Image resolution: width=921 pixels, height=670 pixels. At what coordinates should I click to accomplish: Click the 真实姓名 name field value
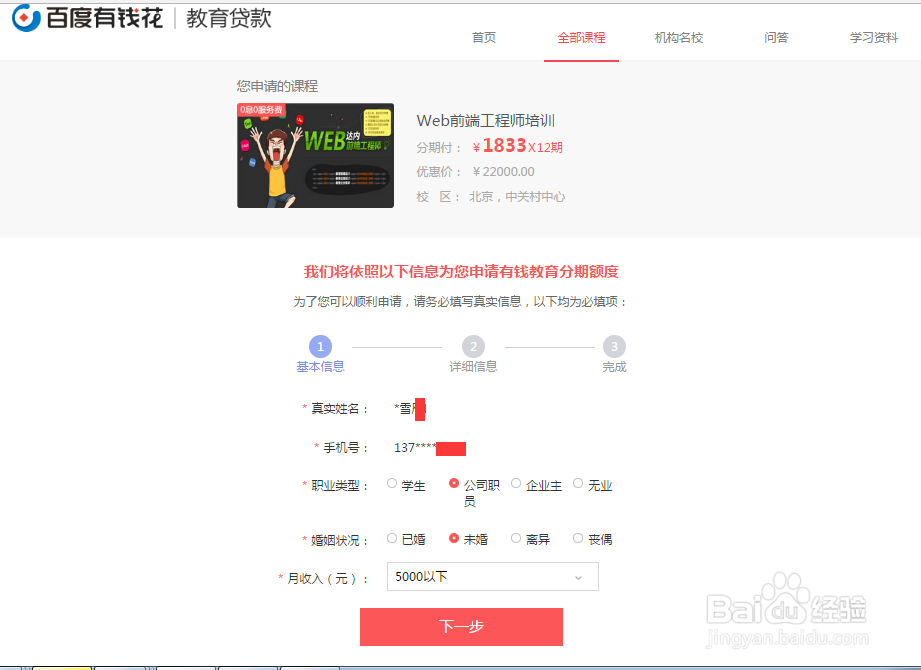pyautogui.click(x=409, y=409)
